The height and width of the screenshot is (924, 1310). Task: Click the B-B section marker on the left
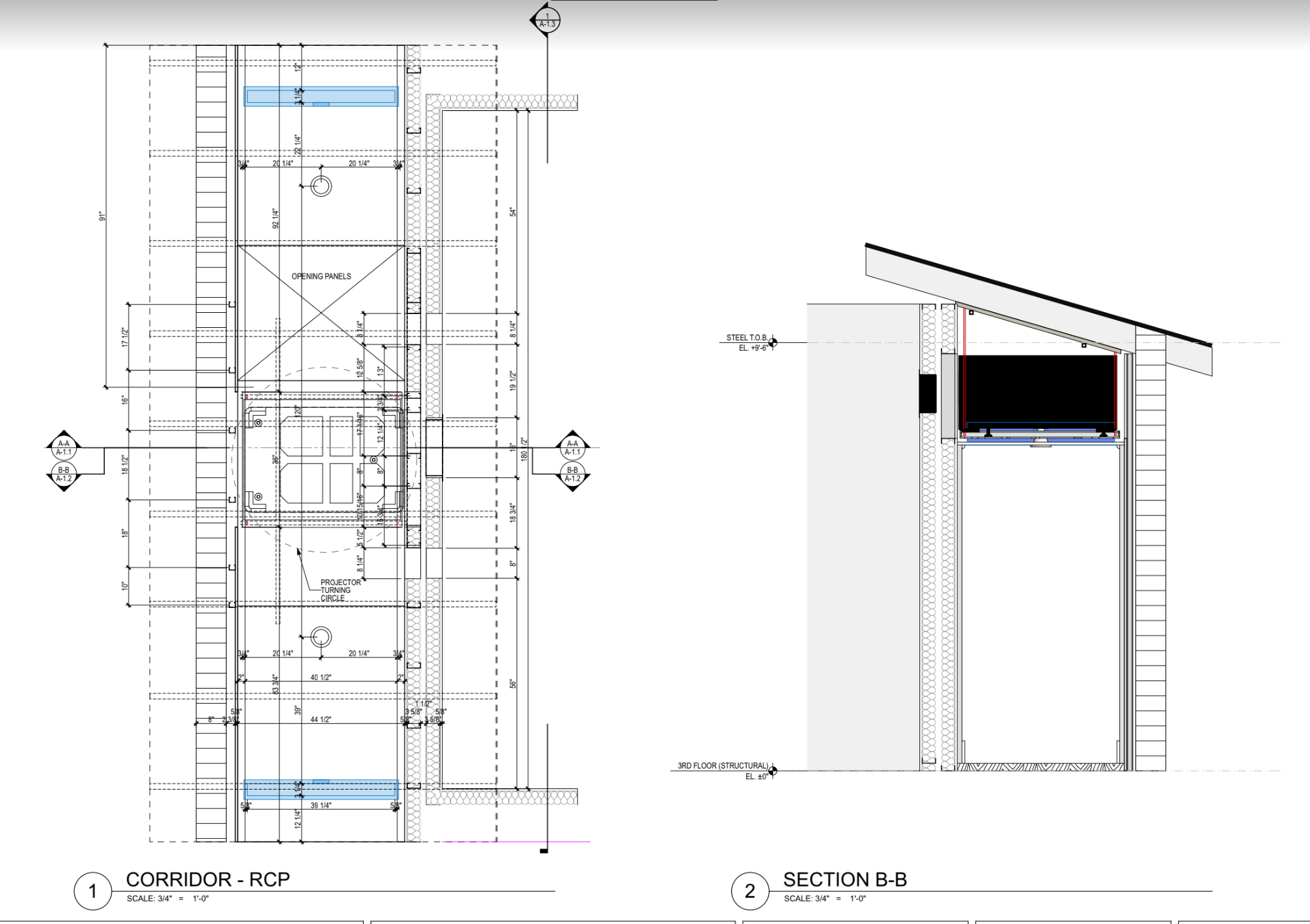click(64, 474)
